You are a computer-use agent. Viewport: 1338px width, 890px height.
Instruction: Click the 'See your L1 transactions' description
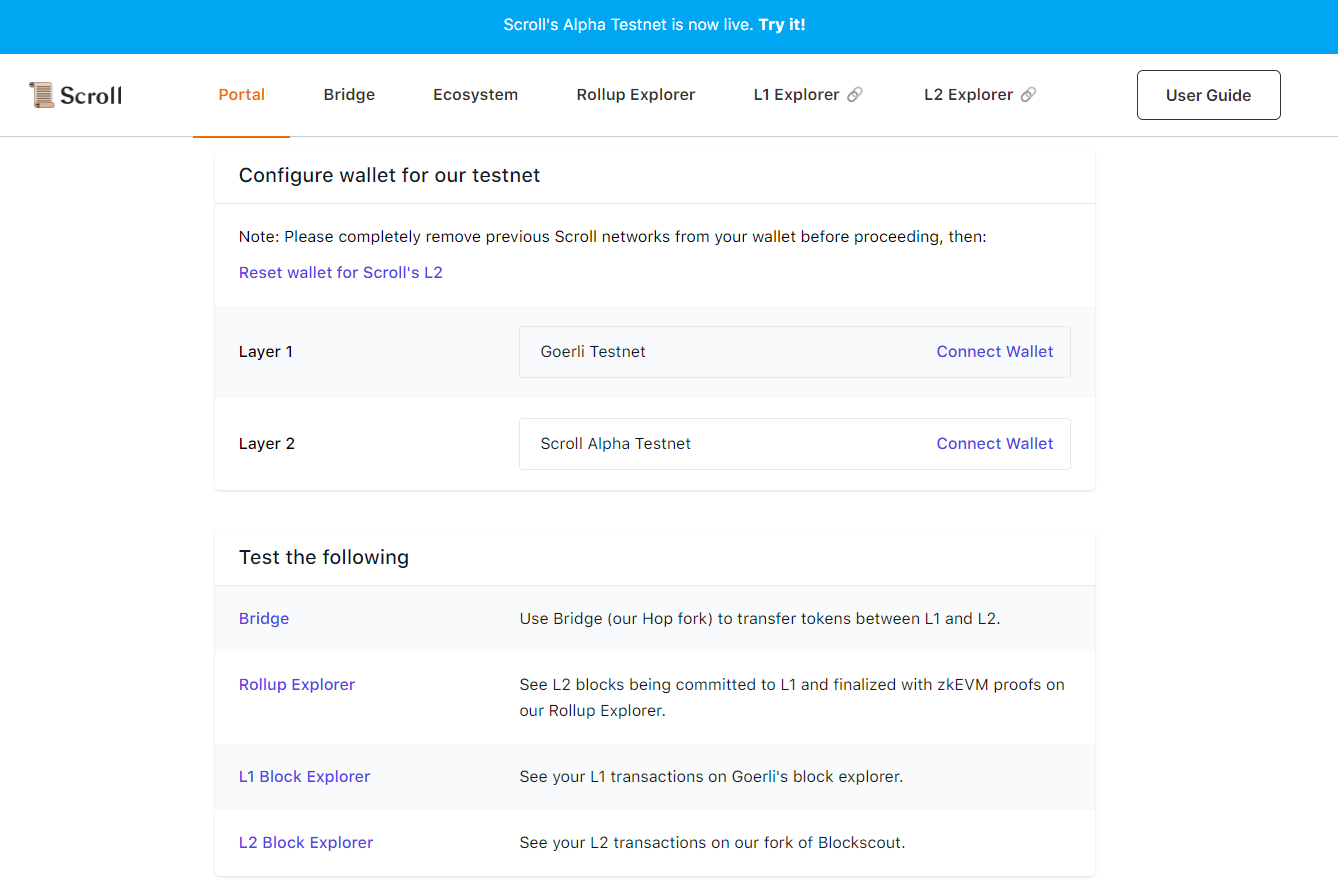pyautogui.click(x=711, y=777)
